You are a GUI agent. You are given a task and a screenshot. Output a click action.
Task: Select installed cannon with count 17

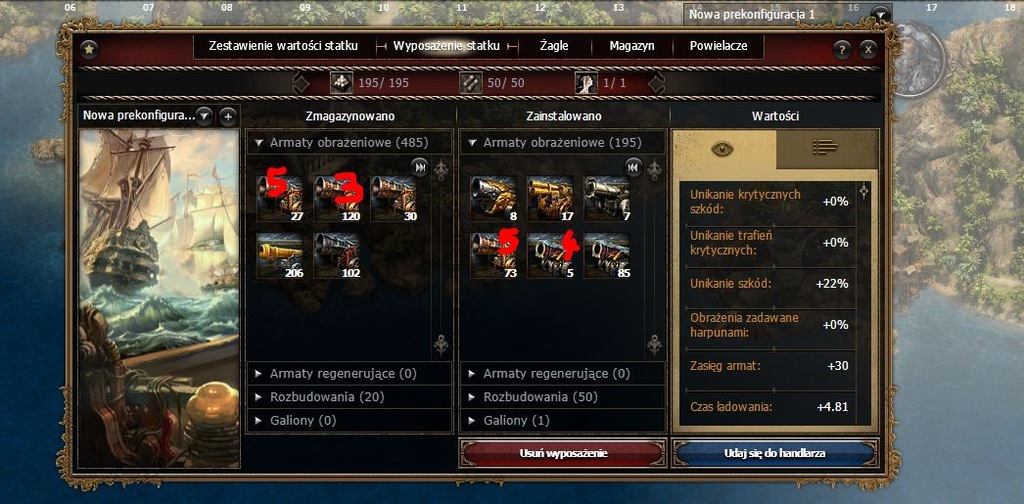coord(550,198)
